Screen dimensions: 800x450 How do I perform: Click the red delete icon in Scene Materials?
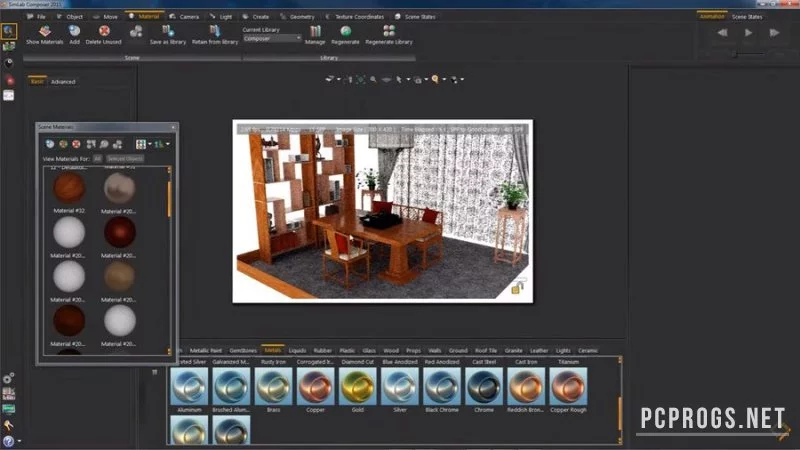[x=76, y=144]
